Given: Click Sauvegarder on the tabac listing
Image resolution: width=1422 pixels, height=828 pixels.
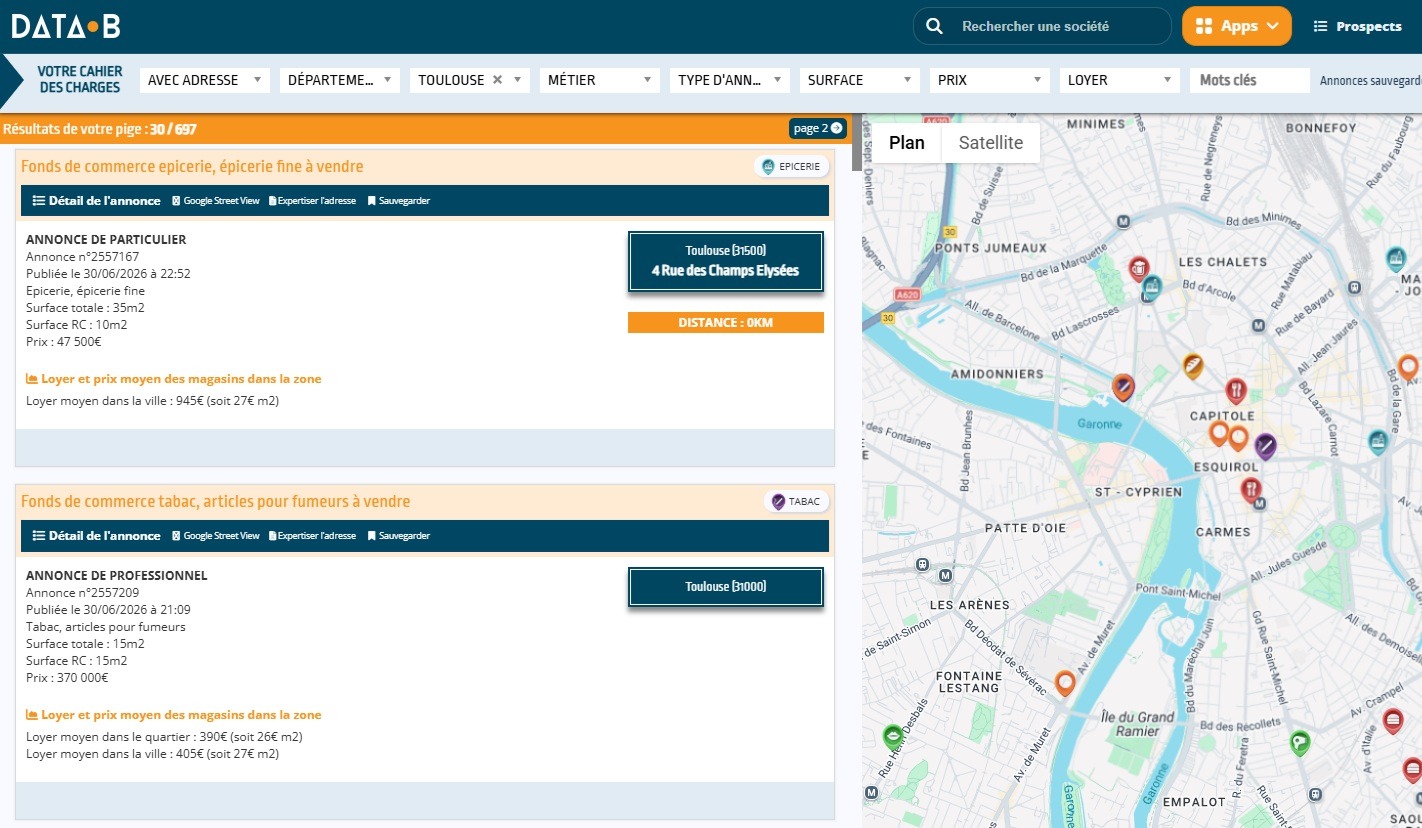Looking at the screenshot, I should point(399,536).
